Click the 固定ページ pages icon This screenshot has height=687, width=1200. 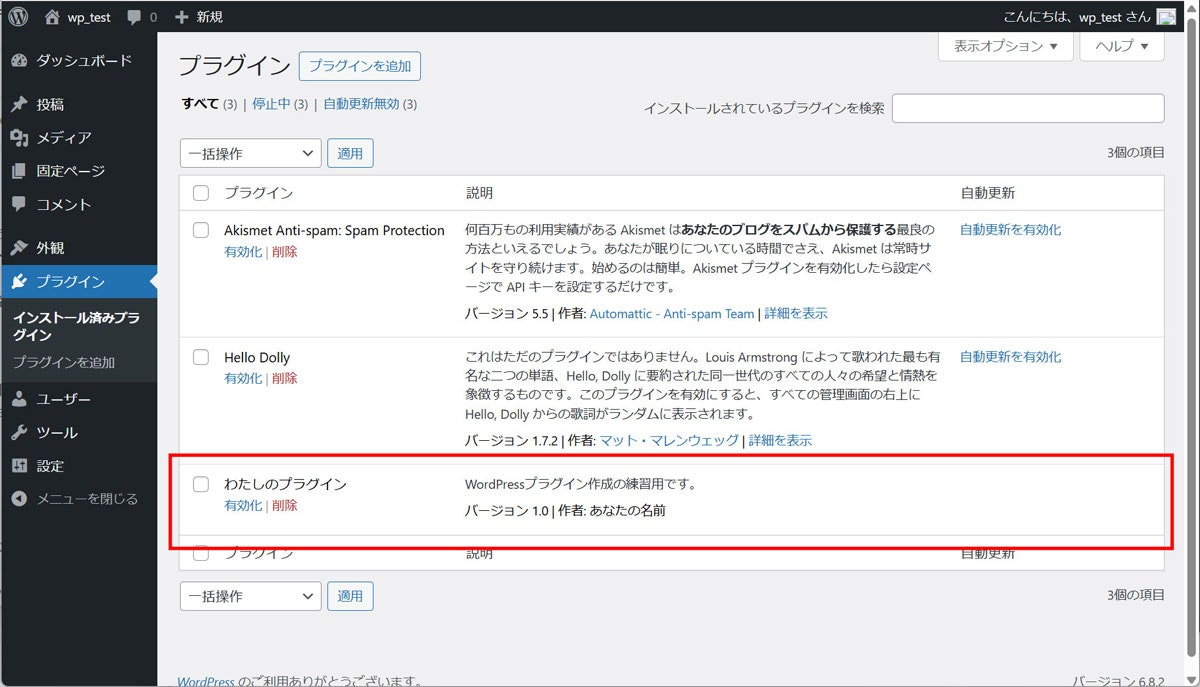pyautogui.click(x=19, y=171)
